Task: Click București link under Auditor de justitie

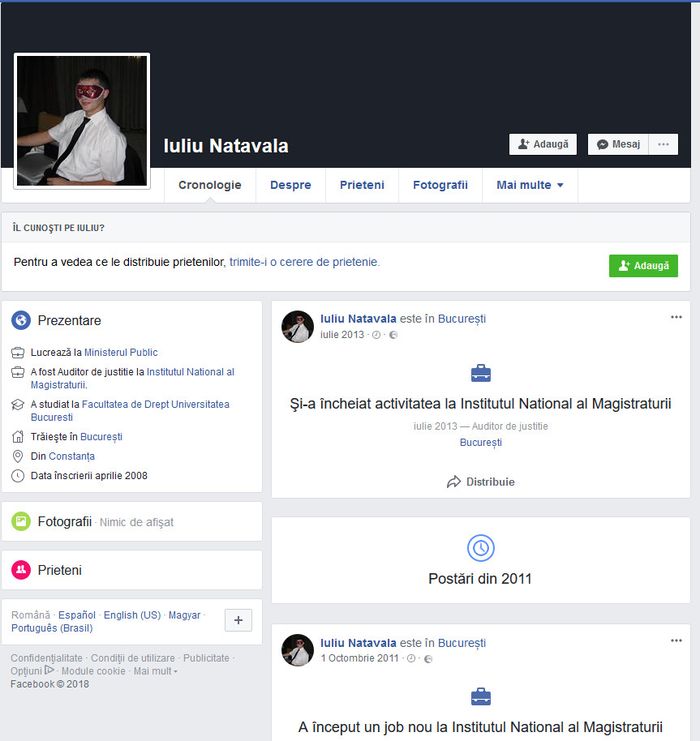Action: tap(481, 442)
